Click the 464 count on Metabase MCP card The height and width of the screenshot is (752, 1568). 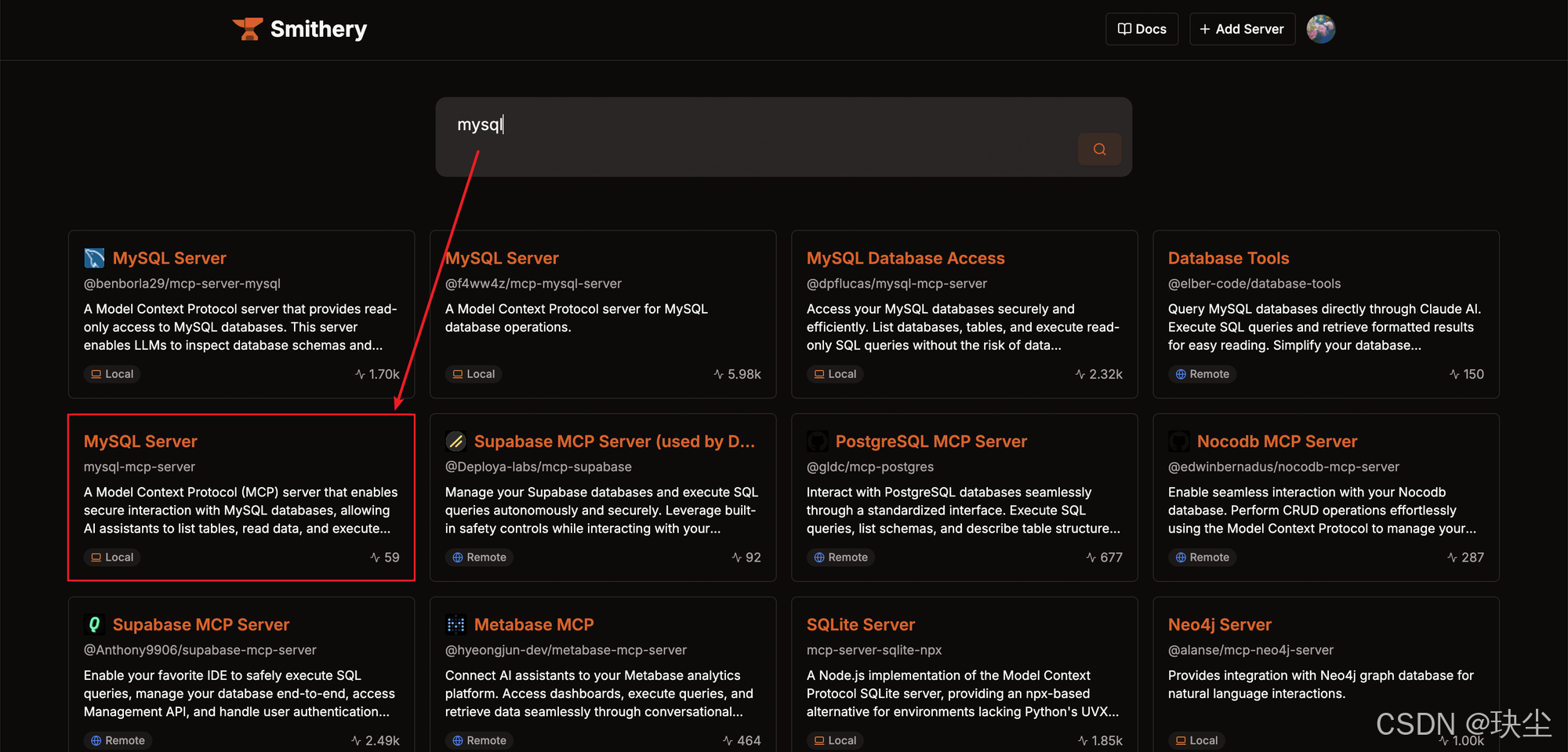tap(742, 740)
